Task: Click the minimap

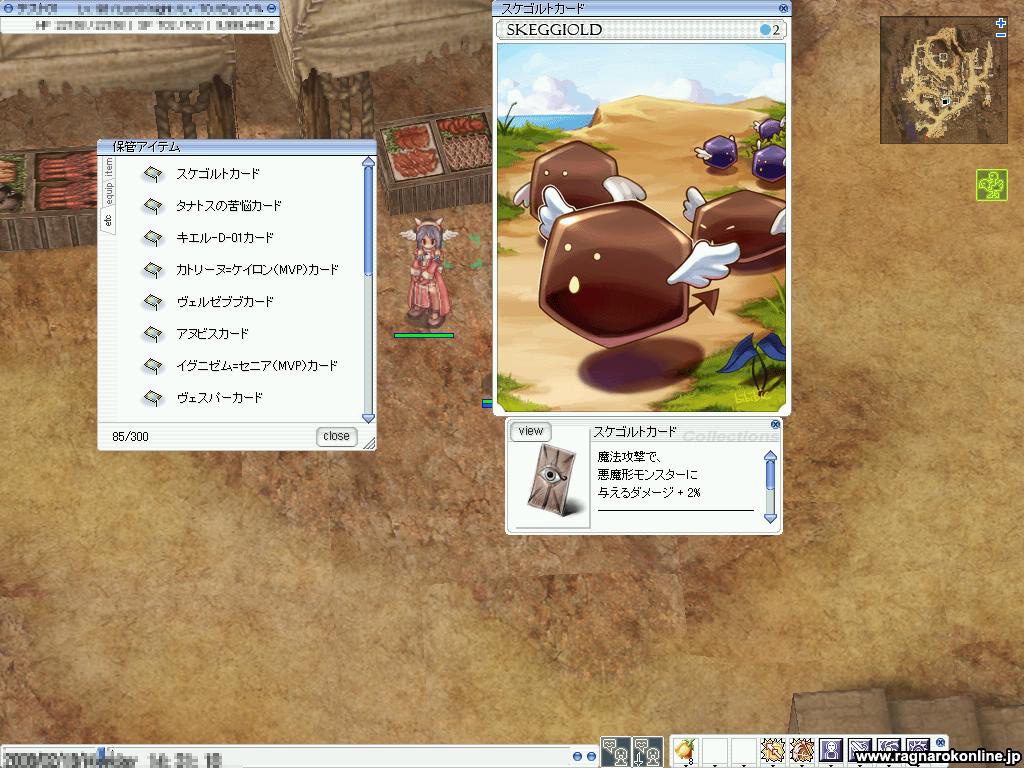Action: [944, 80]
